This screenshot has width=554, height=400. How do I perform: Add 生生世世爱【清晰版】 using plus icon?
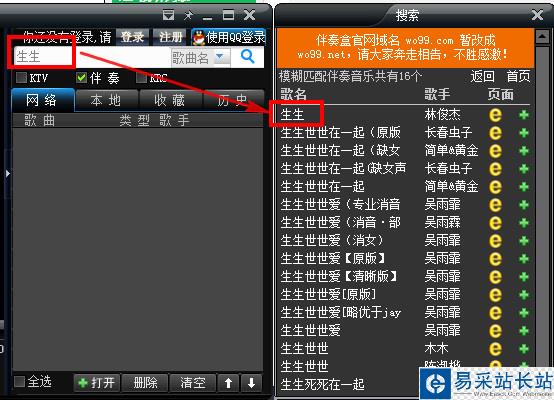point(524,277)
